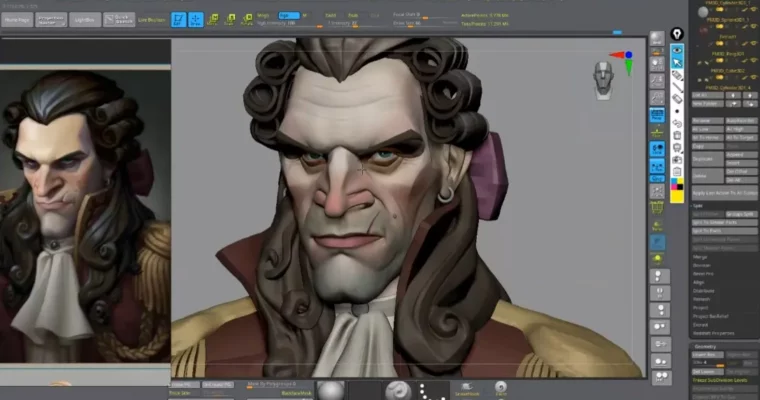The height and width of the screenshot is (400, 760).
Task: Toggle the eye visibility tool in strip
Action: tap(677, 50)
